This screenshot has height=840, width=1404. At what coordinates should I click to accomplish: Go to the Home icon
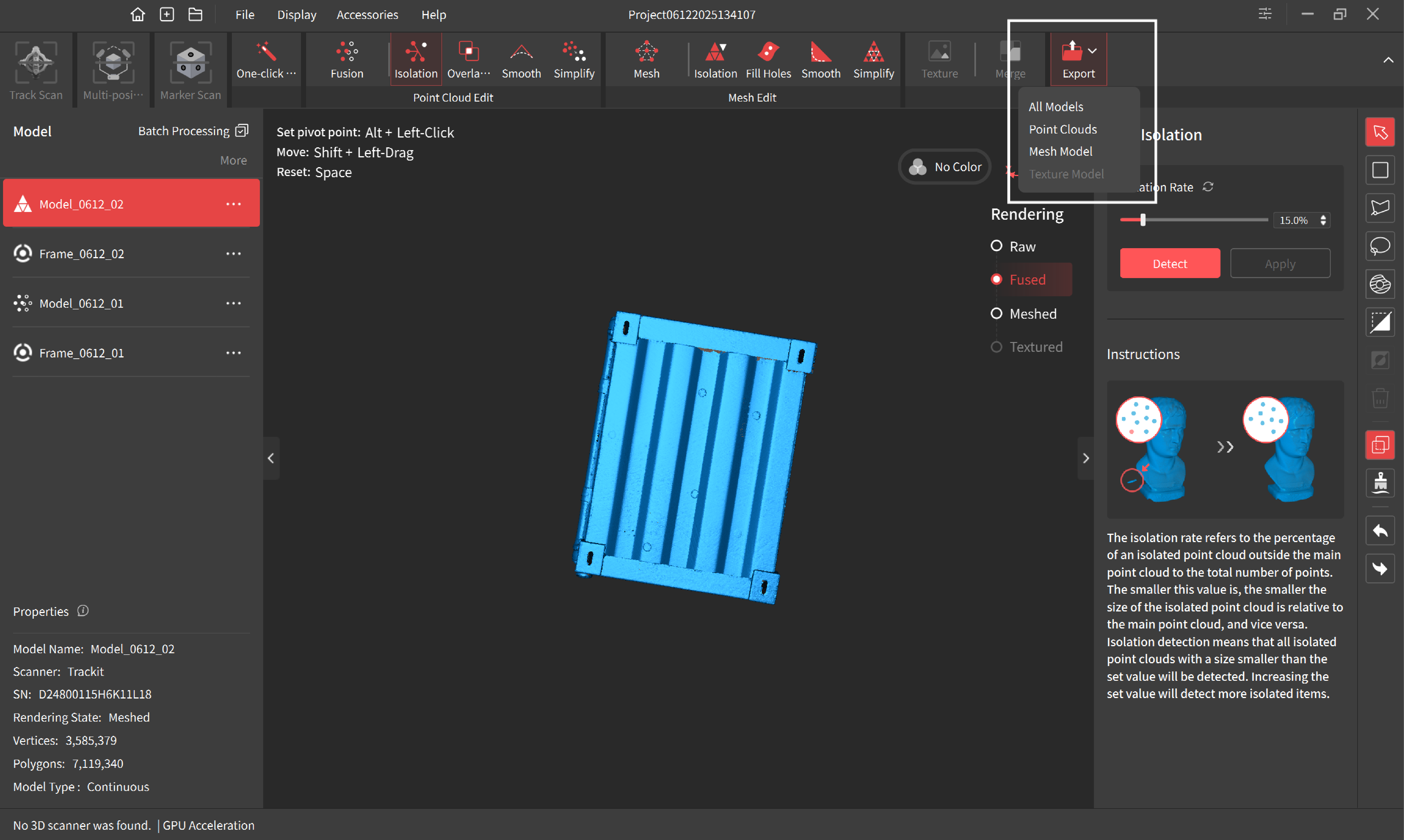point(138,14)
